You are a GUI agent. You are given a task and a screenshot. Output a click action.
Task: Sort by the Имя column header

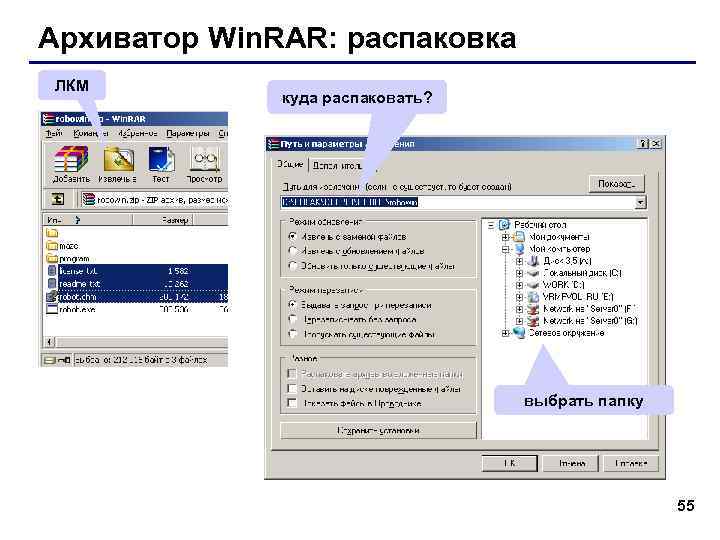point(87,220)
